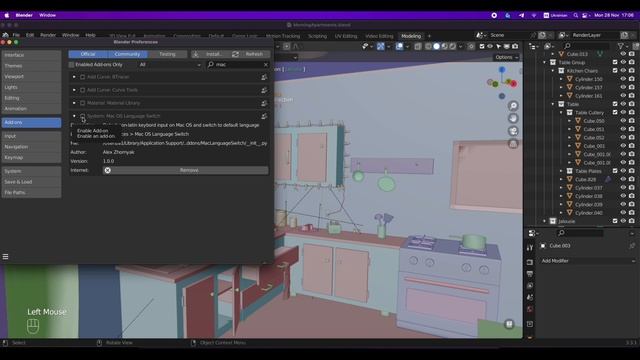Image resolution: width=640 pixels, height=360 pixels.
Task: Toggle camera view icon in viewport
Action: click(x=513, y=131)
